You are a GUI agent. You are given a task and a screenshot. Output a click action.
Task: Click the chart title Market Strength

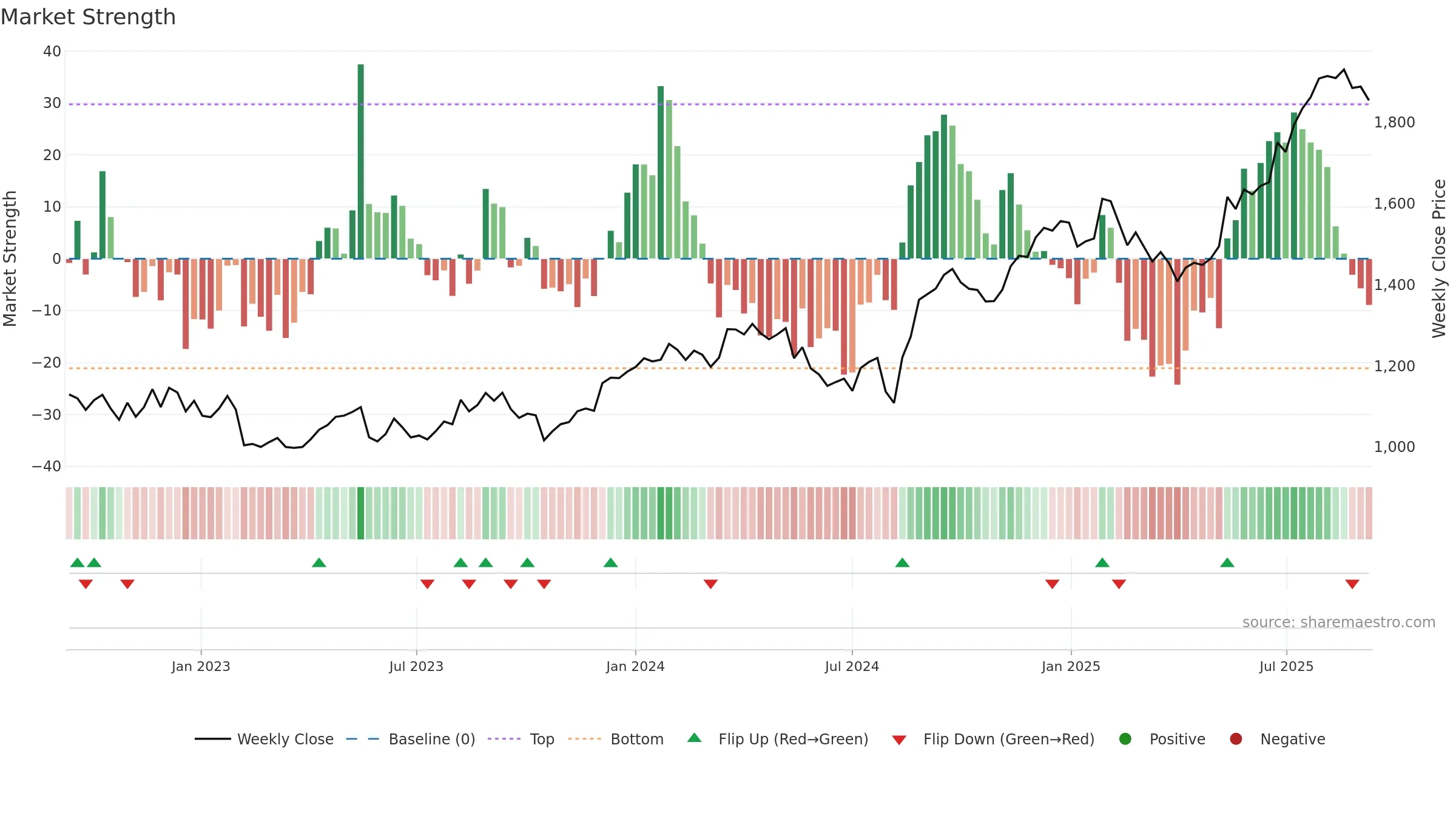click(x=88, y=17)
